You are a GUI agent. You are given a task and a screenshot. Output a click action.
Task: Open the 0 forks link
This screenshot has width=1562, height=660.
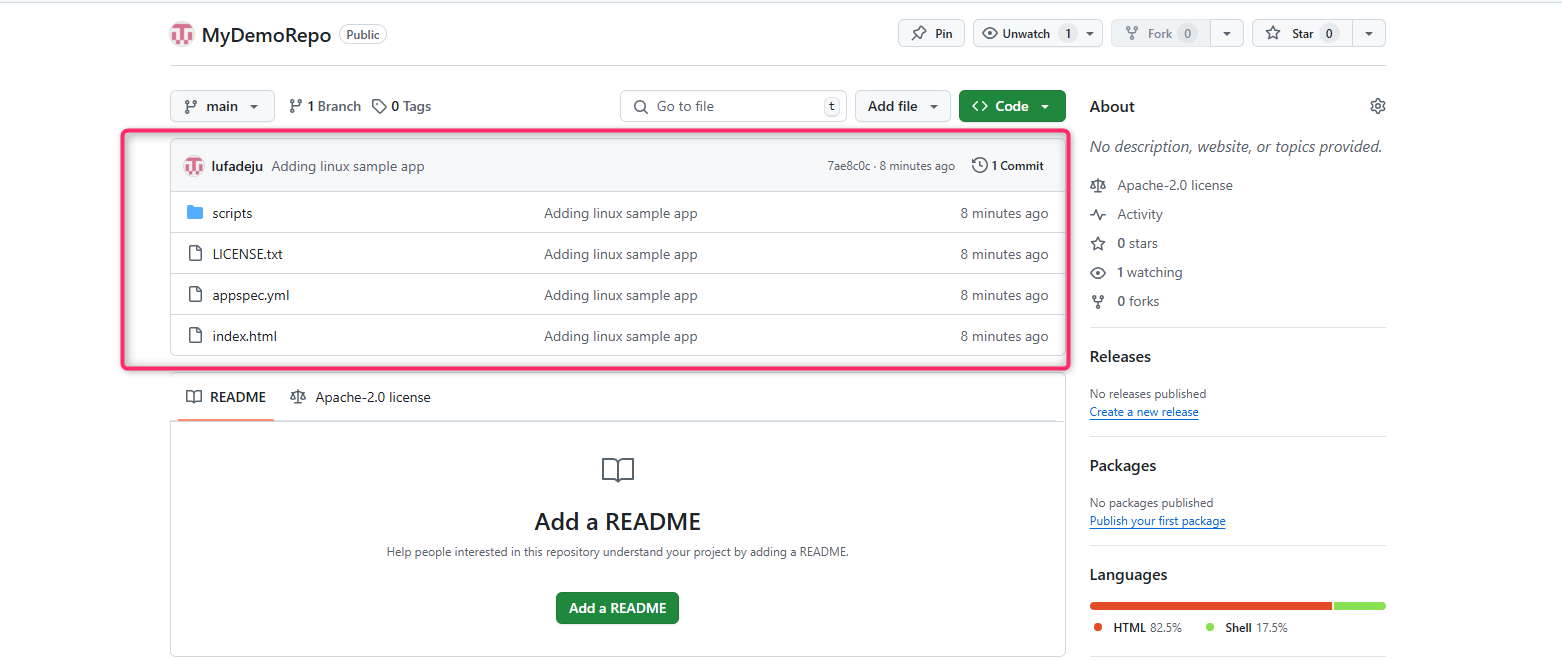pyautogui.click(x=1138, y=301)
